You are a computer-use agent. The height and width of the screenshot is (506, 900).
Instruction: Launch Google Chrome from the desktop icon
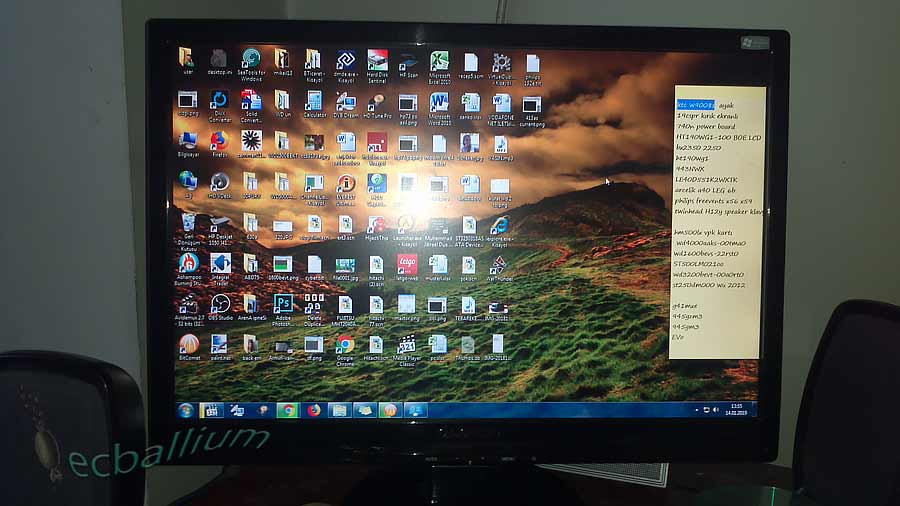coord(345,345)
